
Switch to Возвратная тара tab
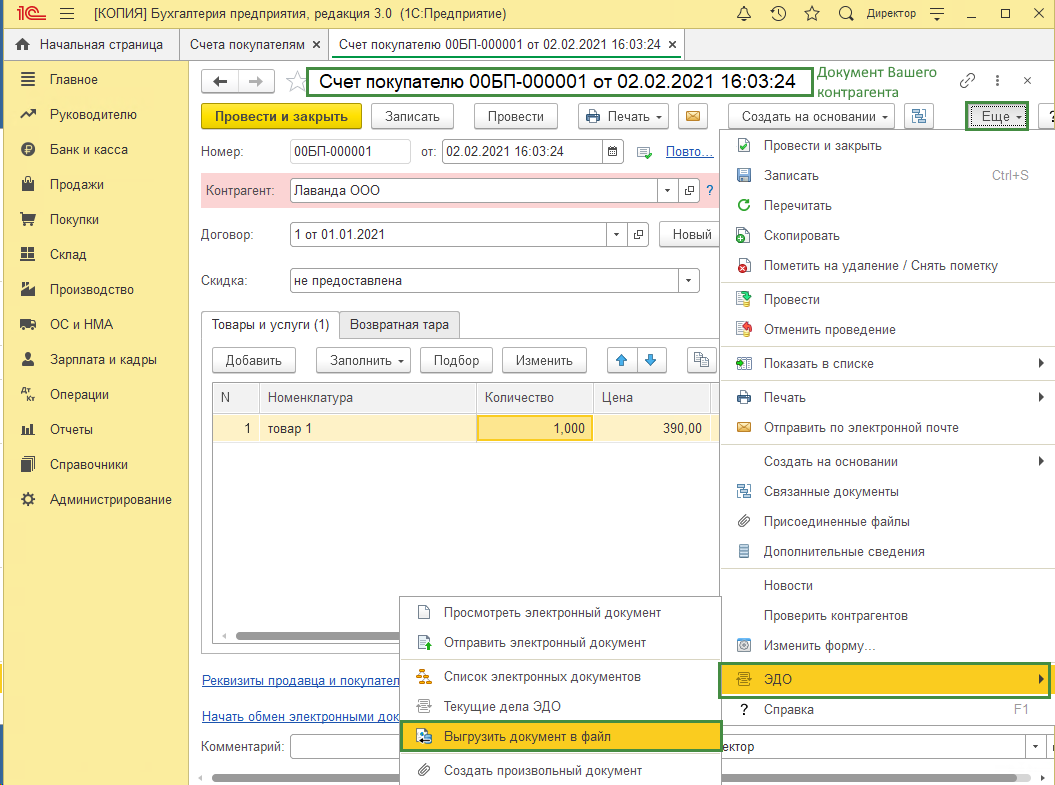[399, 325]
